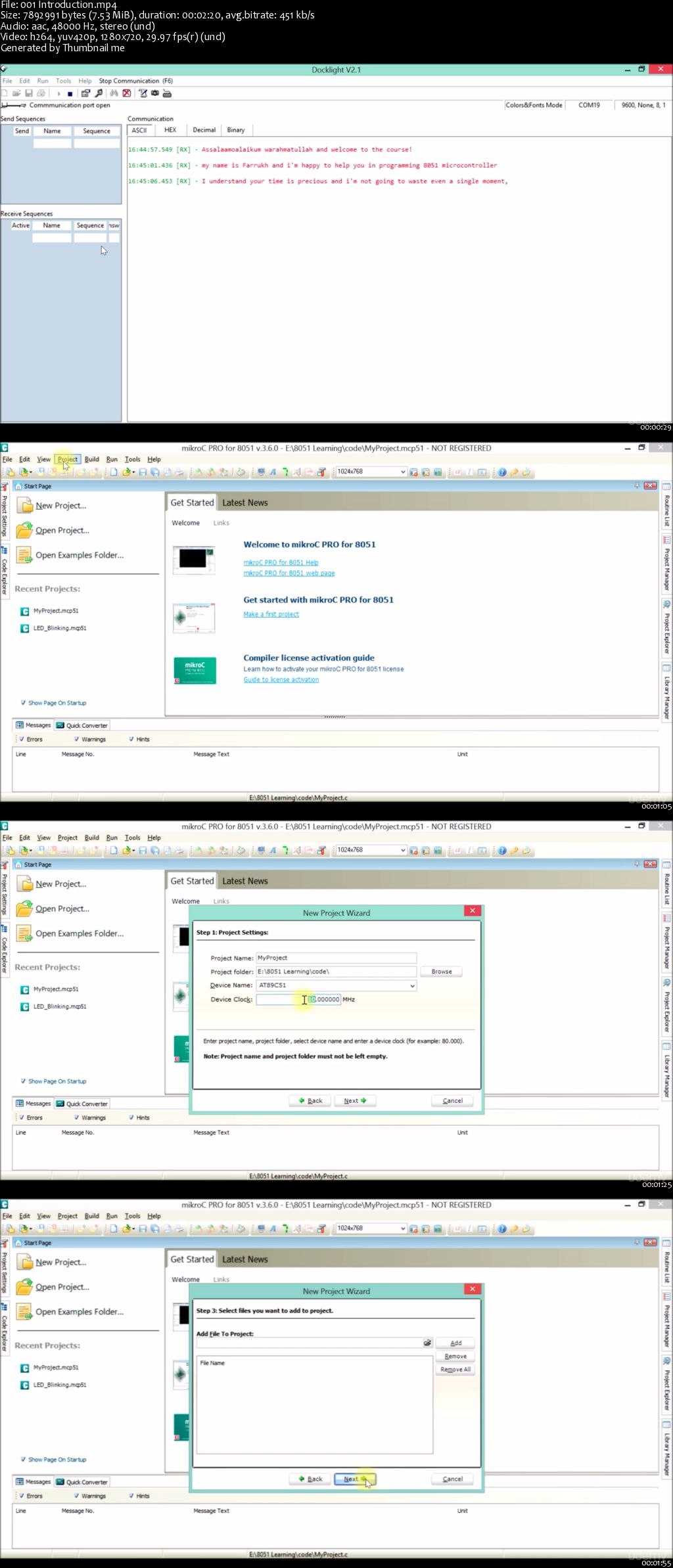Toggle Hints checkbox behind the Step 3 wizard
Image resolution: width=673 pixels, height=1568 pixels.
[131, 1496]
